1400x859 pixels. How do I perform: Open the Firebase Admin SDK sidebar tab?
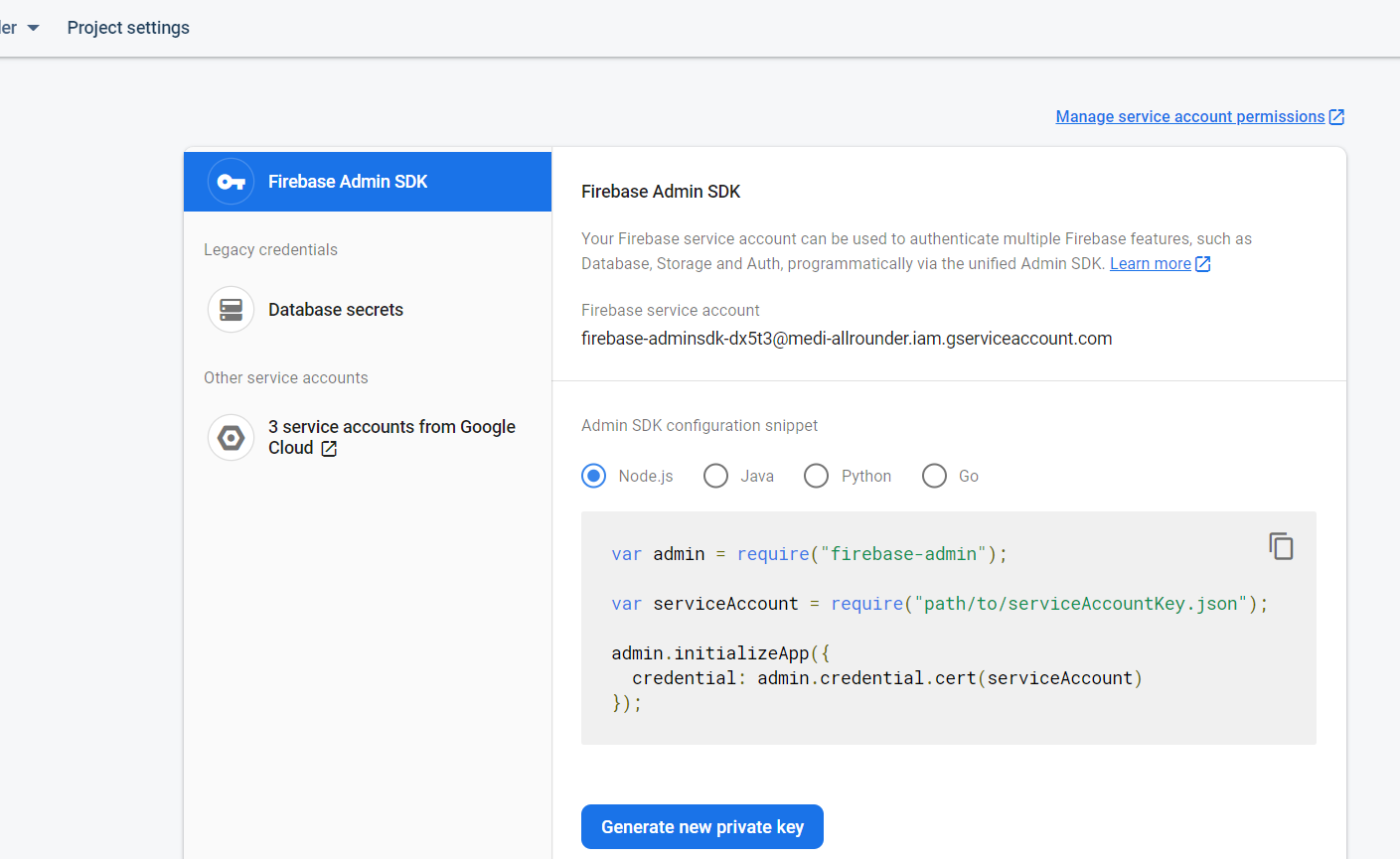point(368,182)
